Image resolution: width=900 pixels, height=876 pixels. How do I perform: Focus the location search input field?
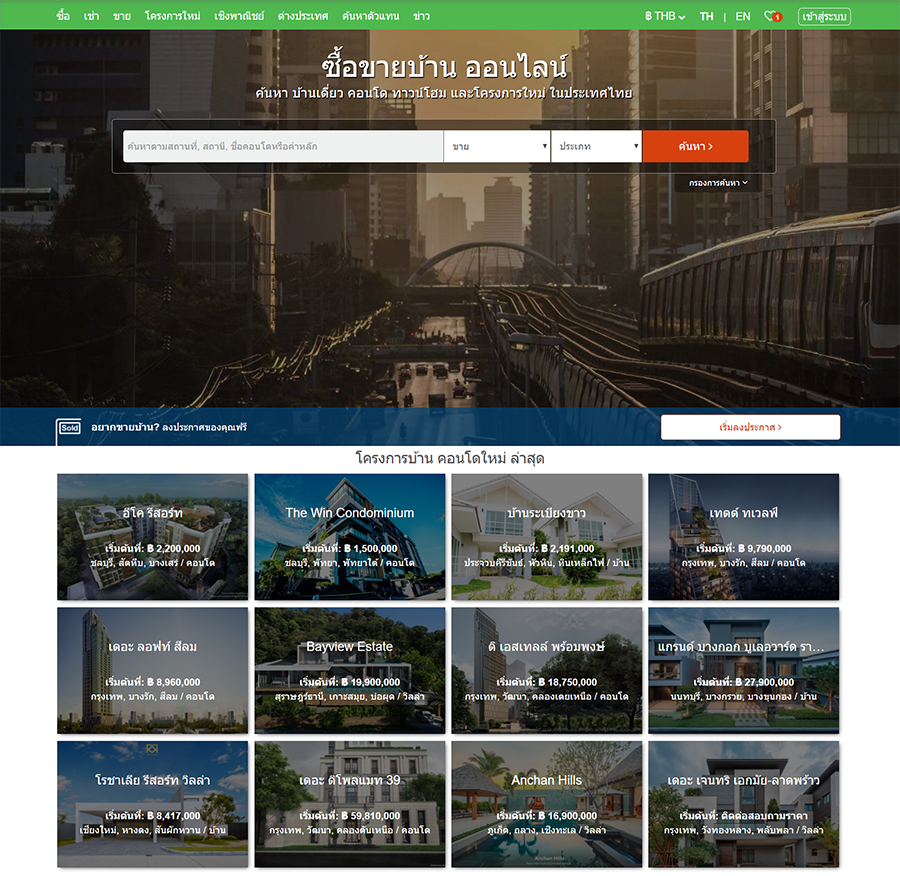tap(283, 146)
